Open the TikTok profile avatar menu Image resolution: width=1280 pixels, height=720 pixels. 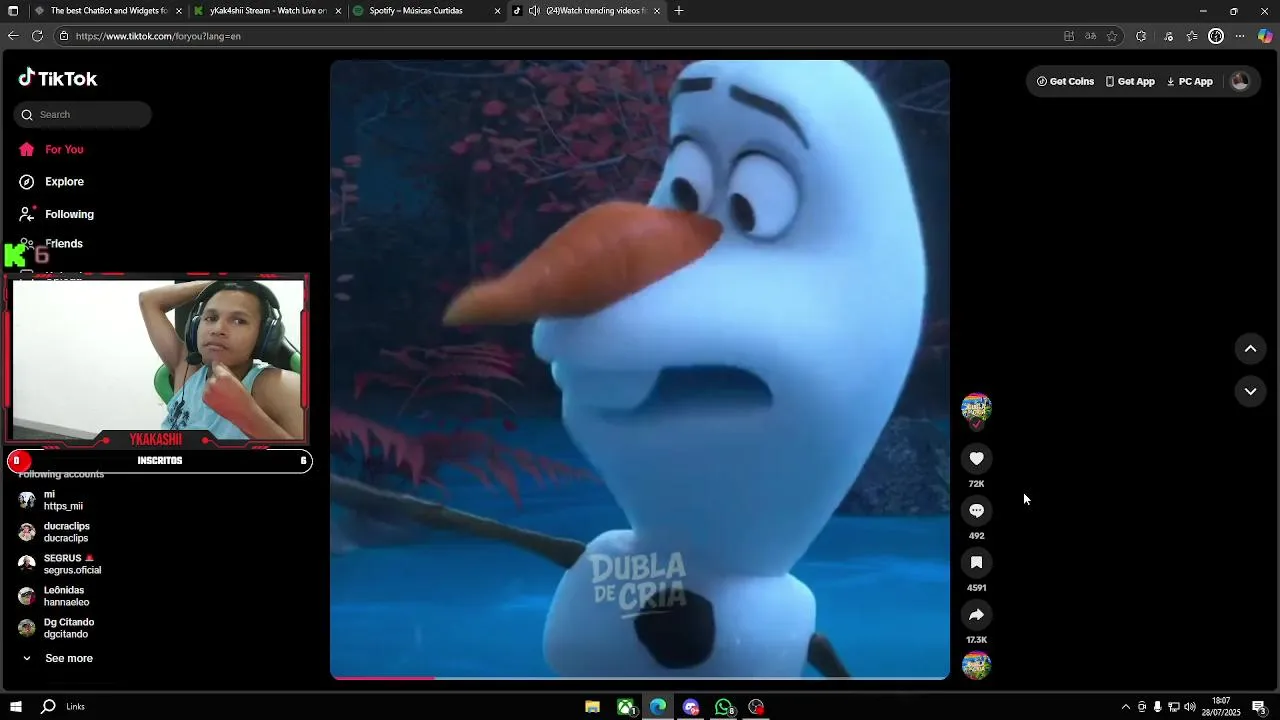[x=1240, y=82]
